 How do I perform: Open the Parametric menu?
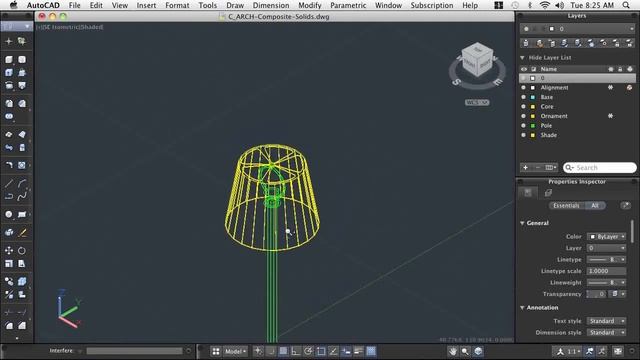(348, 5)
